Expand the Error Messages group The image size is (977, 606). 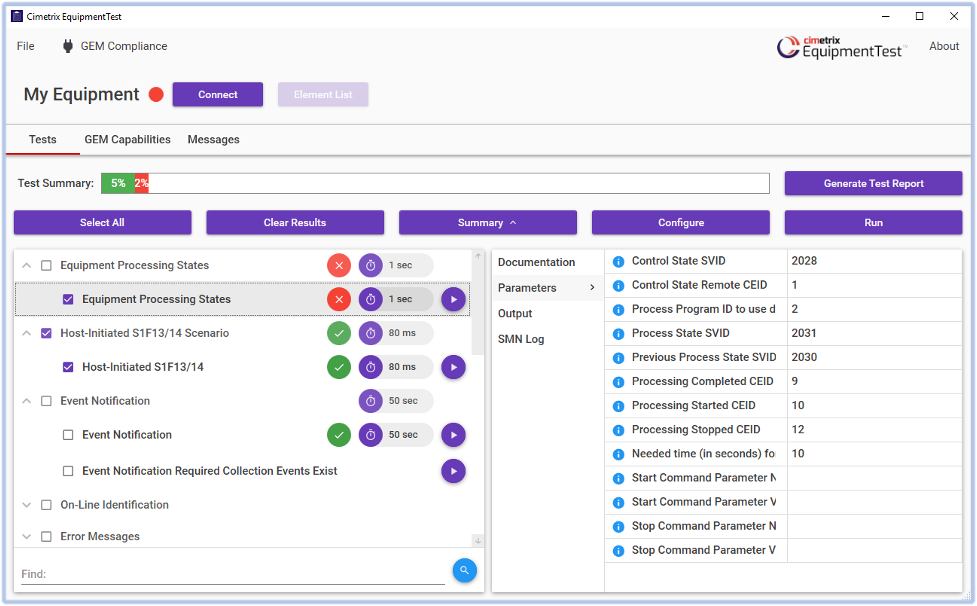[26, 537]
